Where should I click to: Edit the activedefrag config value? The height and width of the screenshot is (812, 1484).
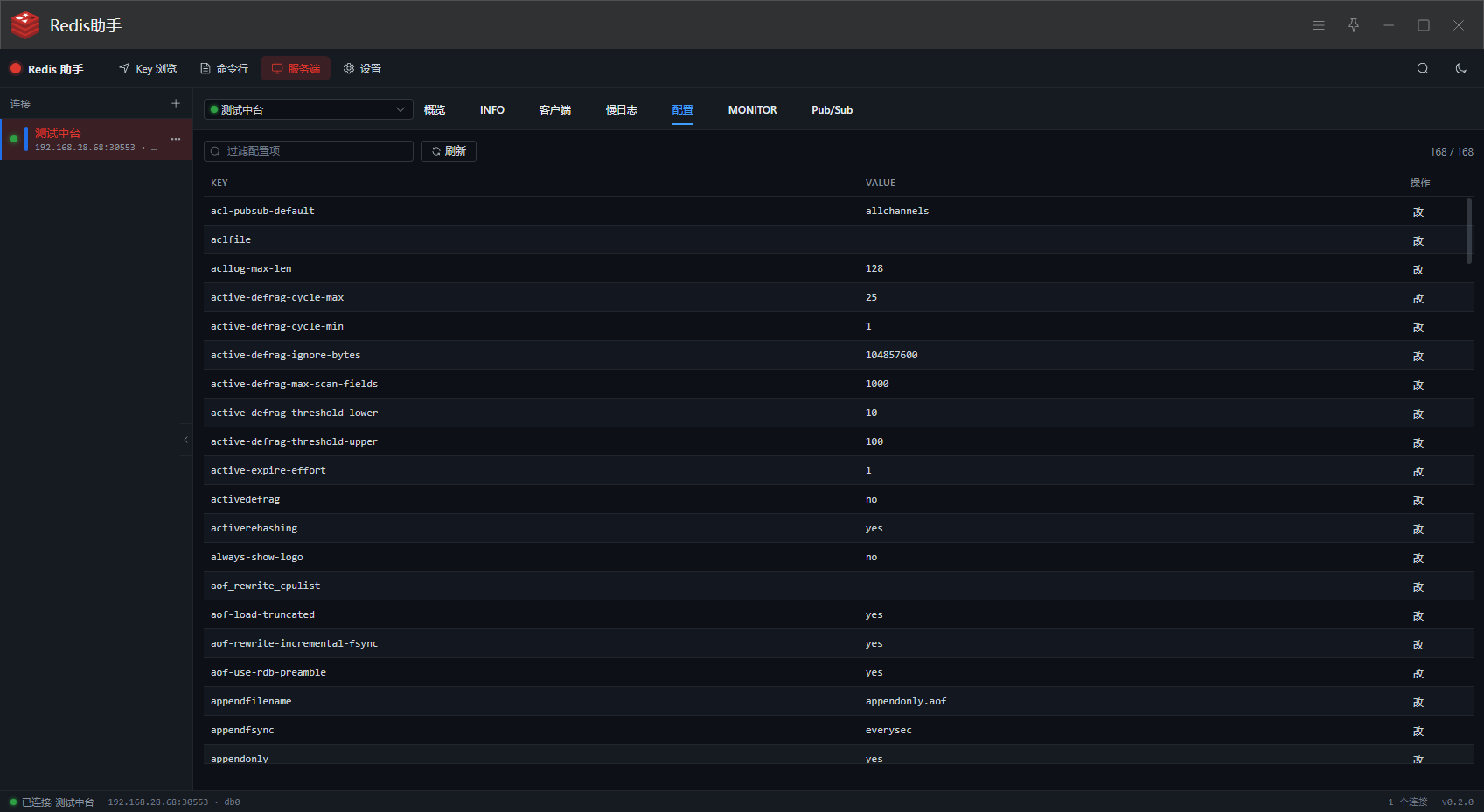click(x=1418, y=500)
